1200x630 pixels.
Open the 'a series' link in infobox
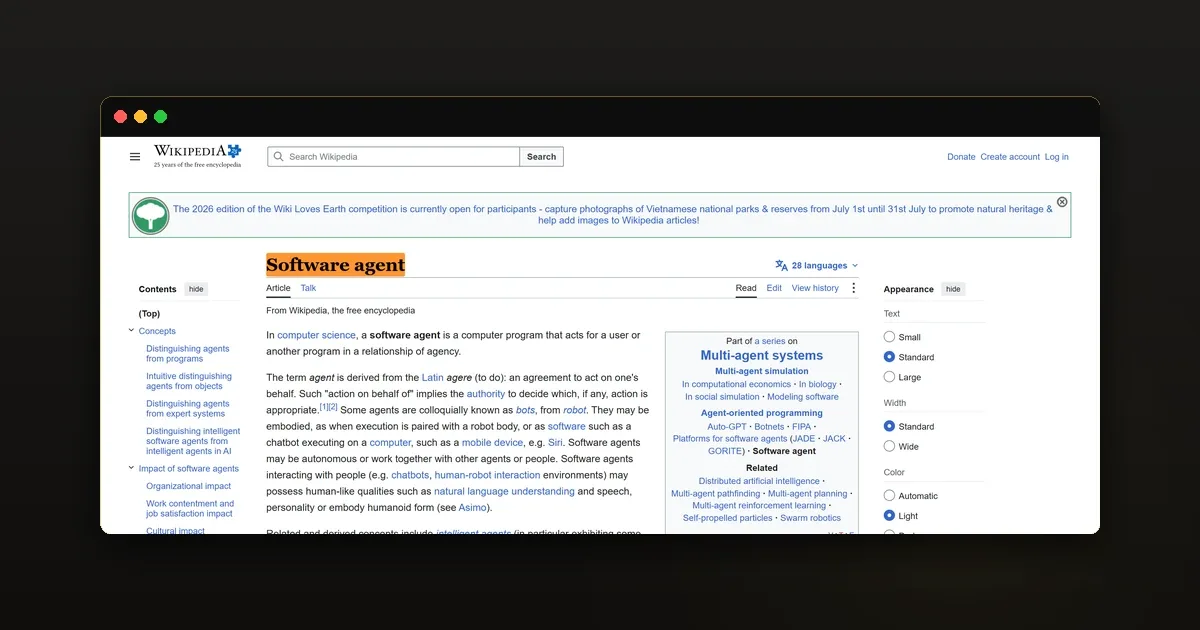(x=770, y=341)
